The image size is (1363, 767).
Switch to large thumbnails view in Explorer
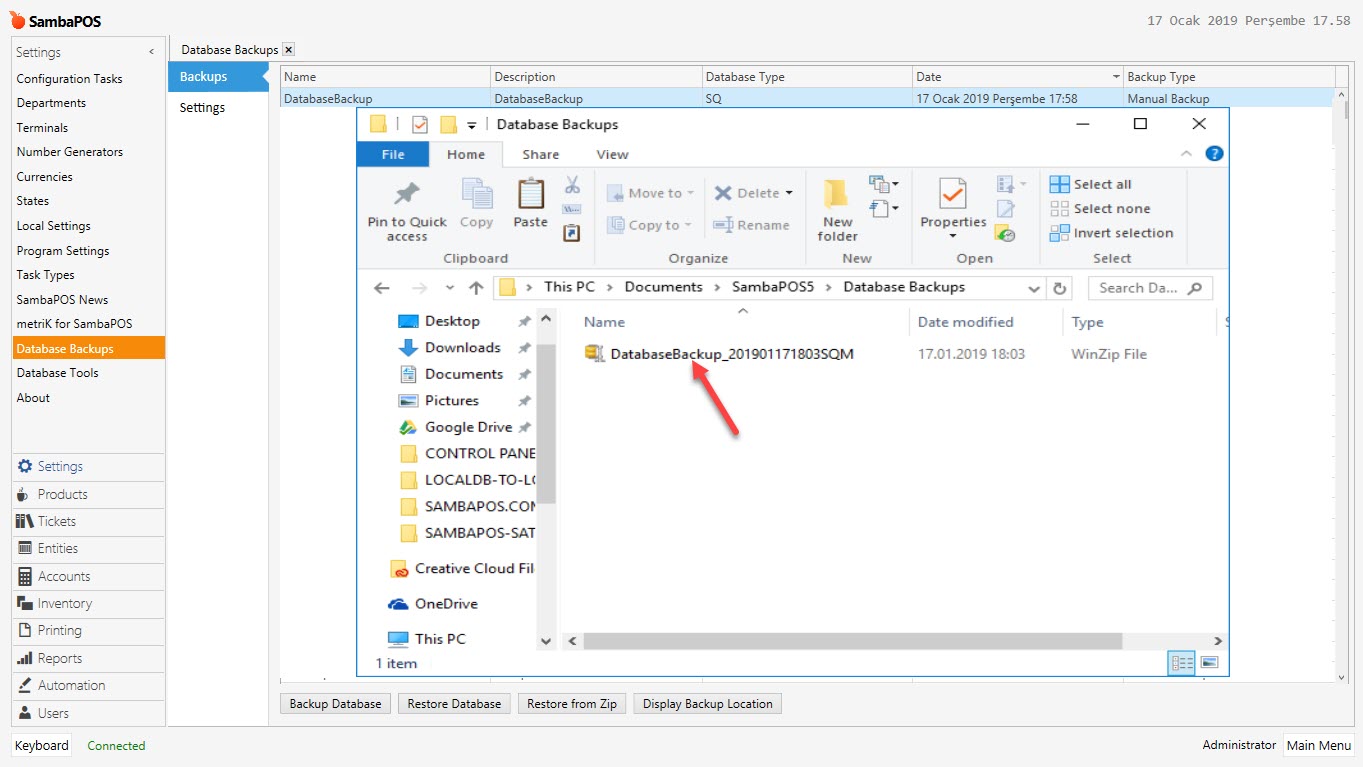[x=1209, y=662]
